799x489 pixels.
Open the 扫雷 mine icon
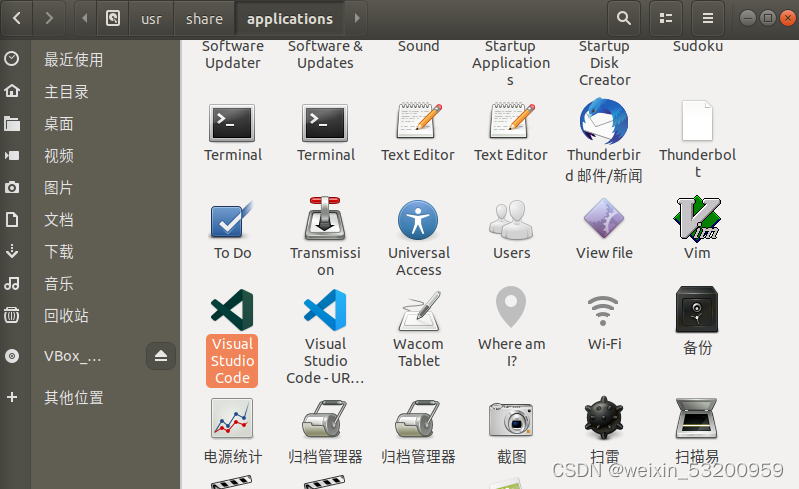click(x=604, y=418)
